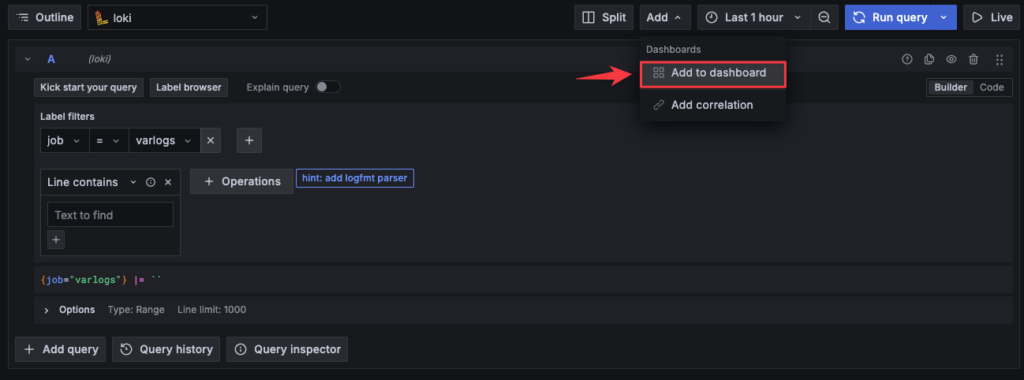Image resolution: width=1024 pixels, height=380 pixels.
Task: Open the equals operator dropdown
Action: (x=109, y=140)
